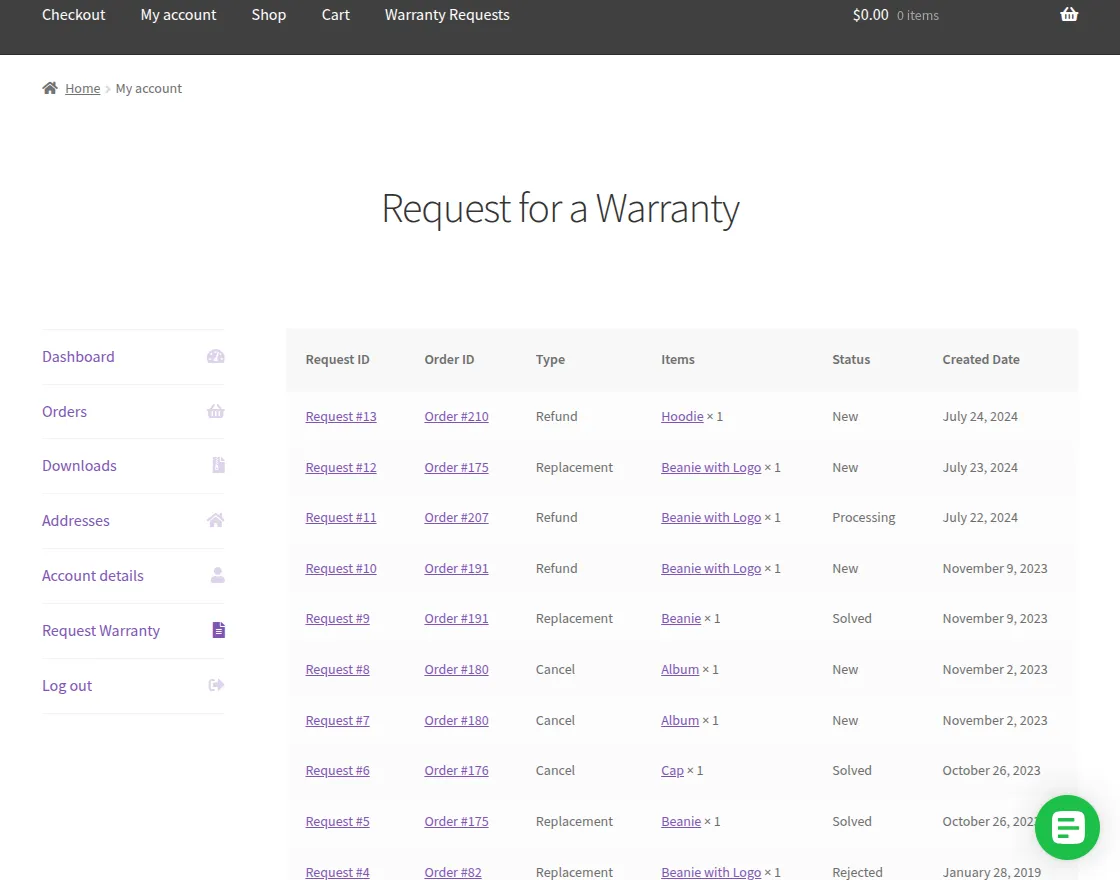The width and height of the screenshot is (1120, 880).
Task: Click the Account details person icon
Action: (x=215, y=575)
